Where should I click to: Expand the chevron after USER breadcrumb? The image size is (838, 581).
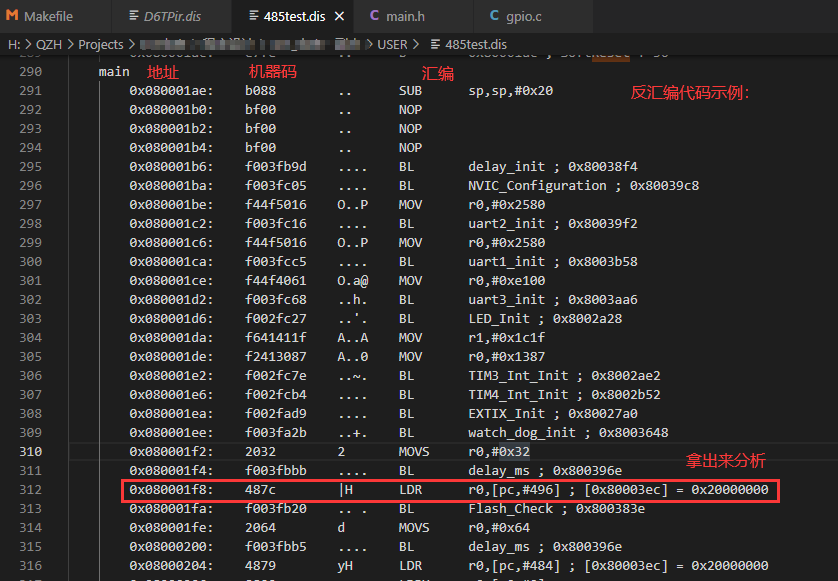tap(415, 44)
